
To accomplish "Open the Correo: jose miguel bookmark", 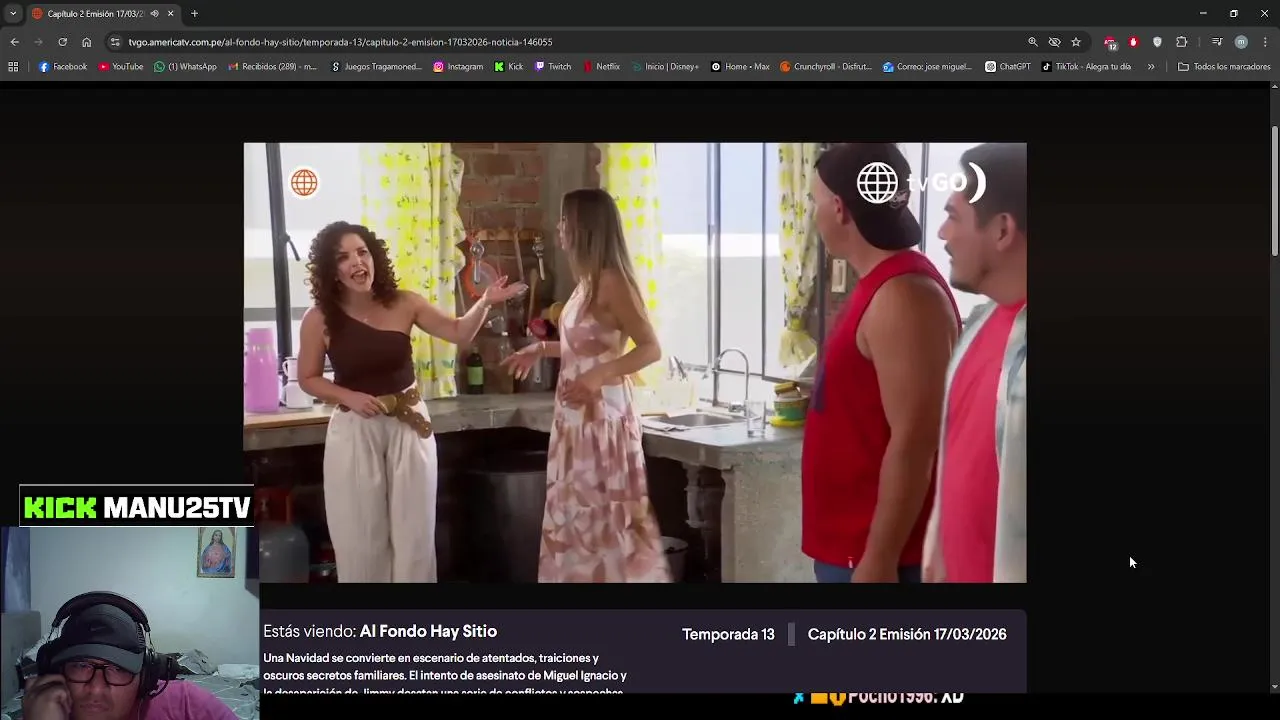I will (x=928, y=67).
